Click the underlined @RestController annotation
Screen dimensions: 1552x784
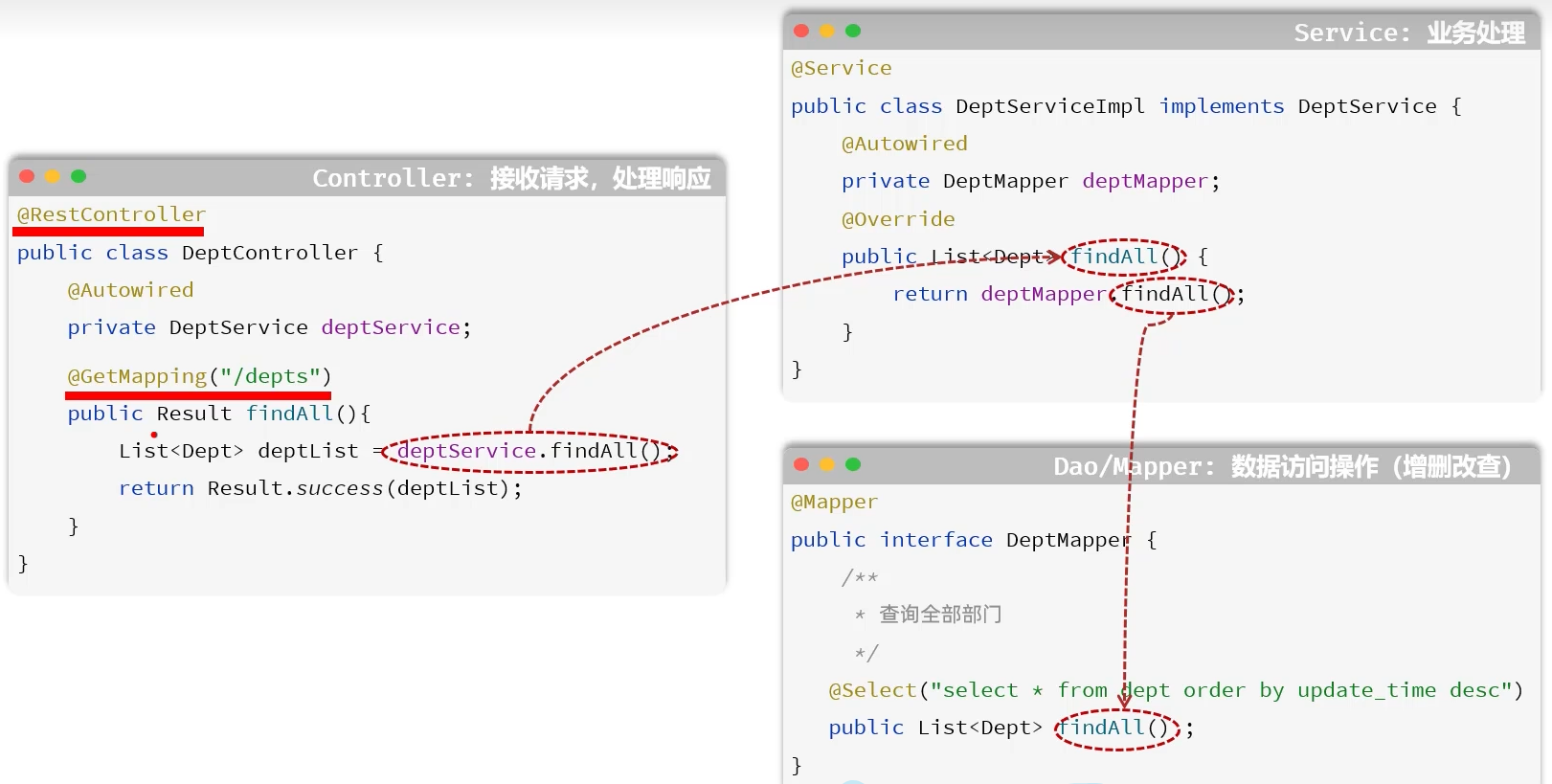[x=111, y=215]
